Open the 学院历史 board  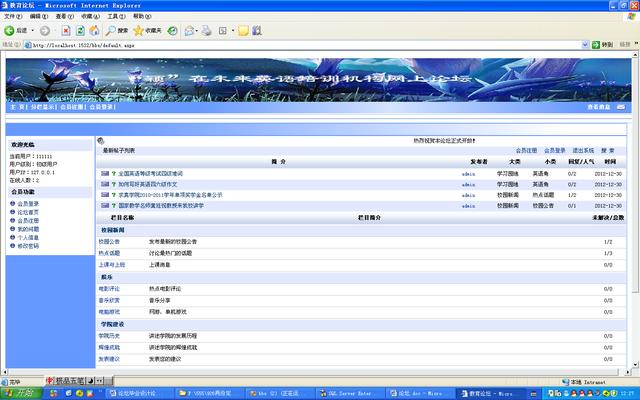click(109, 336)
